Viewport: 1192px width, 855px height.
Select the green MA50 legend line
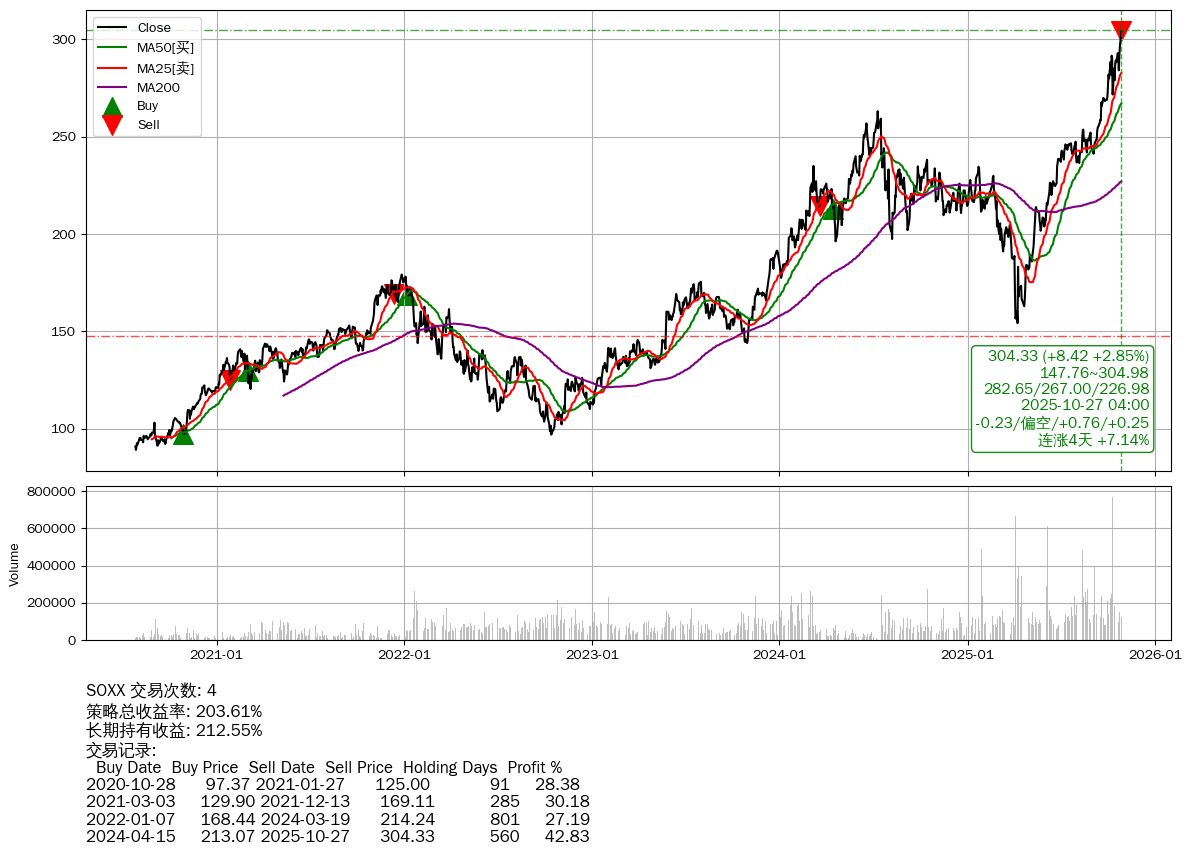pyautogui.click(x=112, y=48)
